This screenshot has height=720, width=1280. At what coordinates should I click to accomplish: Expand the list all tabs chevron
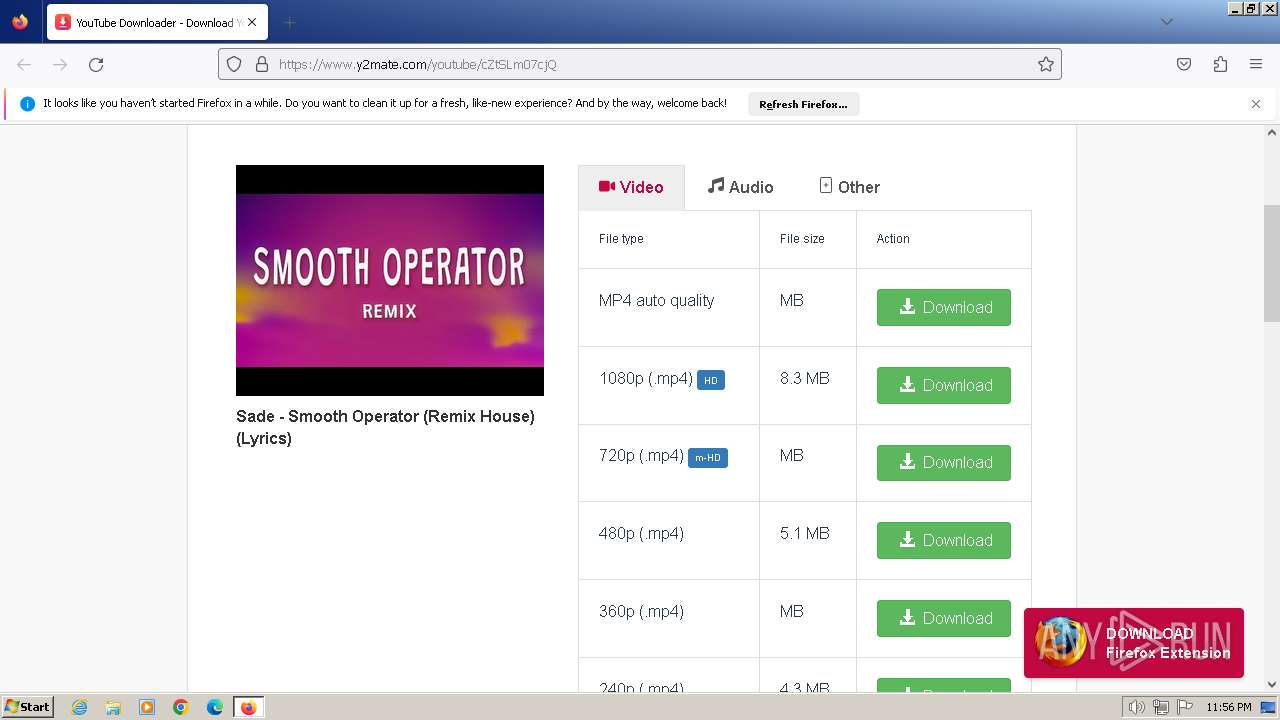1166,22
